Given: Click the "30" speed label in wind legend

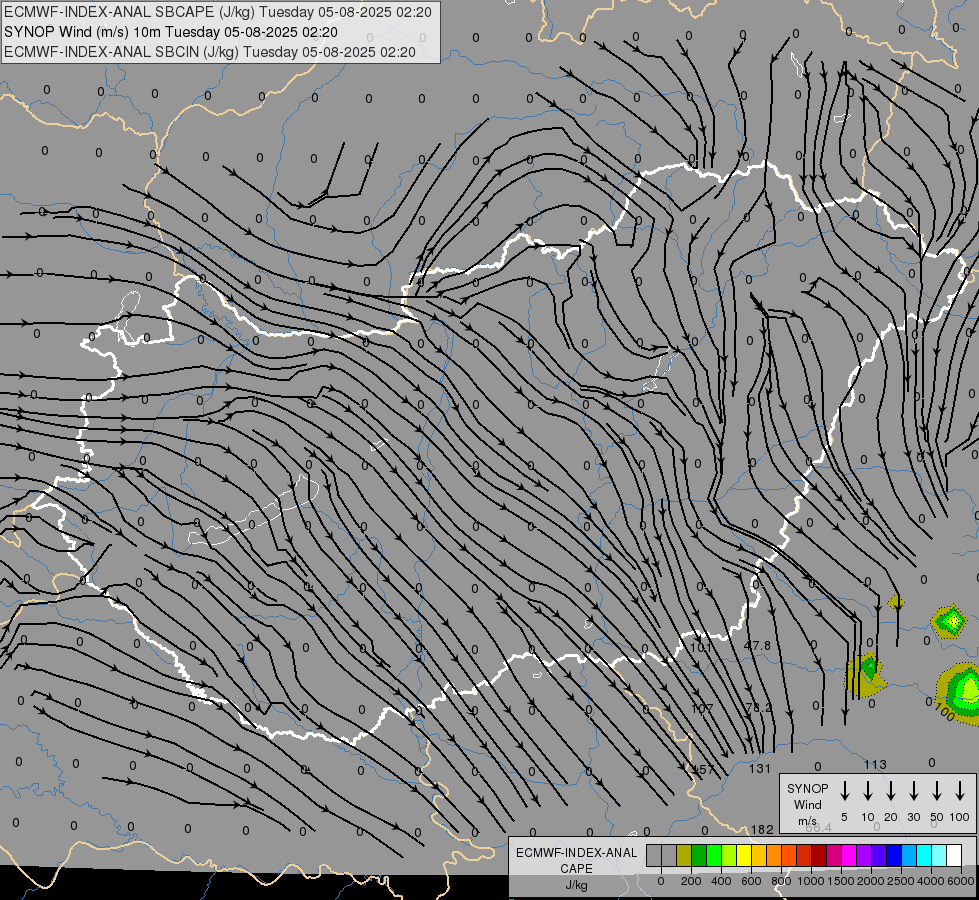Looking at the screenshot, I should click(x=913, y=817).
